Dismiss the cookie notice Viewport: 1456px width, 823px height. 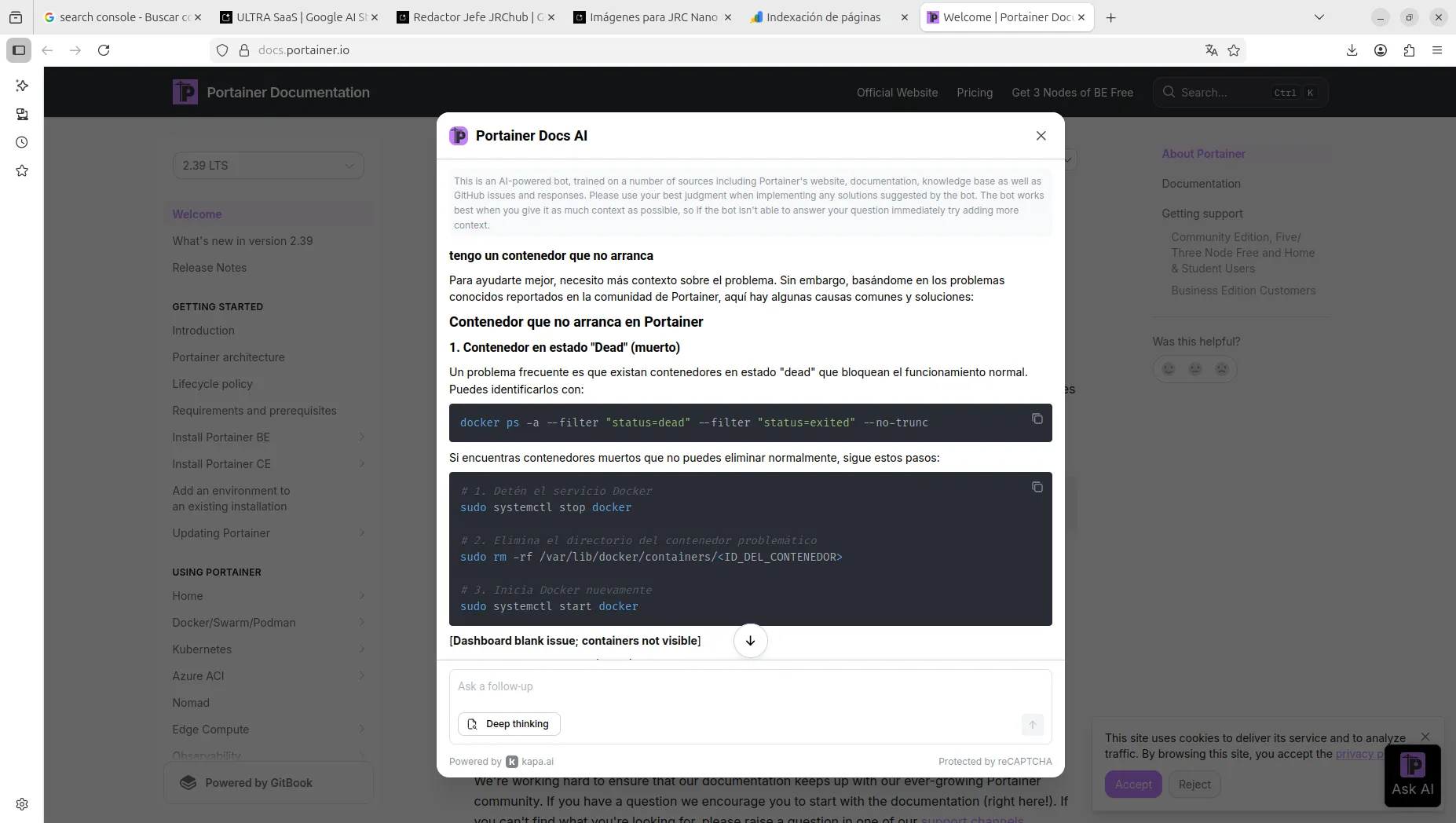[1425, 737]
